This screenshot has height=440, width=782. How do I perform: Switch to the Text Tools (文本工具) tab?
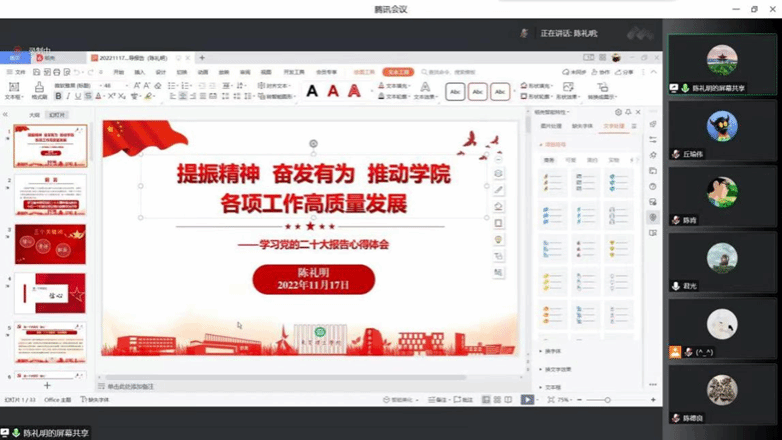pyautogui.click(x=400, y=72)
